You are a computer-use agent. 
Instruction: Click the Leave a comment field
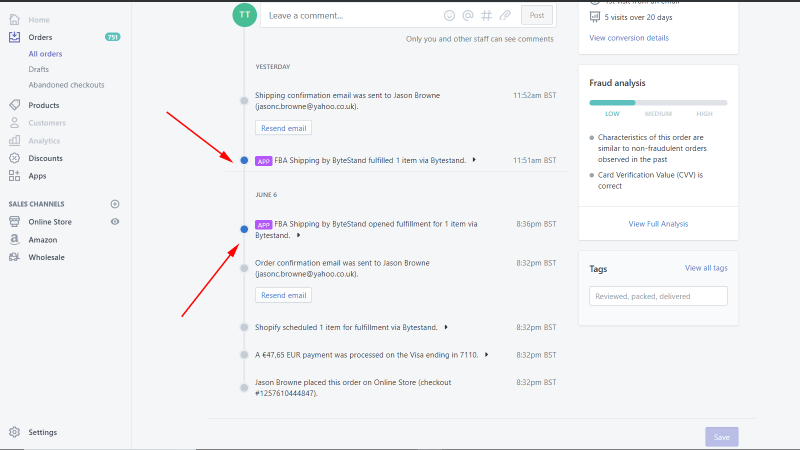click(x=408, y=15)
